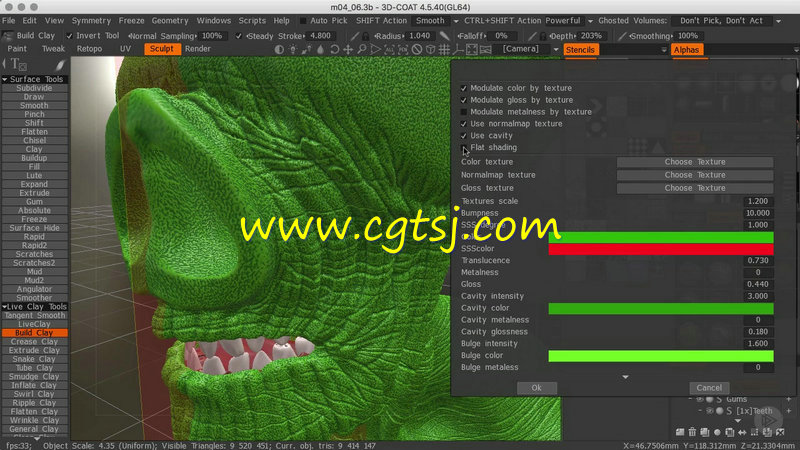The image size is (800, 450).
Task: Collapse the Gums layer tree minus sign
Action: (x=690, y=399)
